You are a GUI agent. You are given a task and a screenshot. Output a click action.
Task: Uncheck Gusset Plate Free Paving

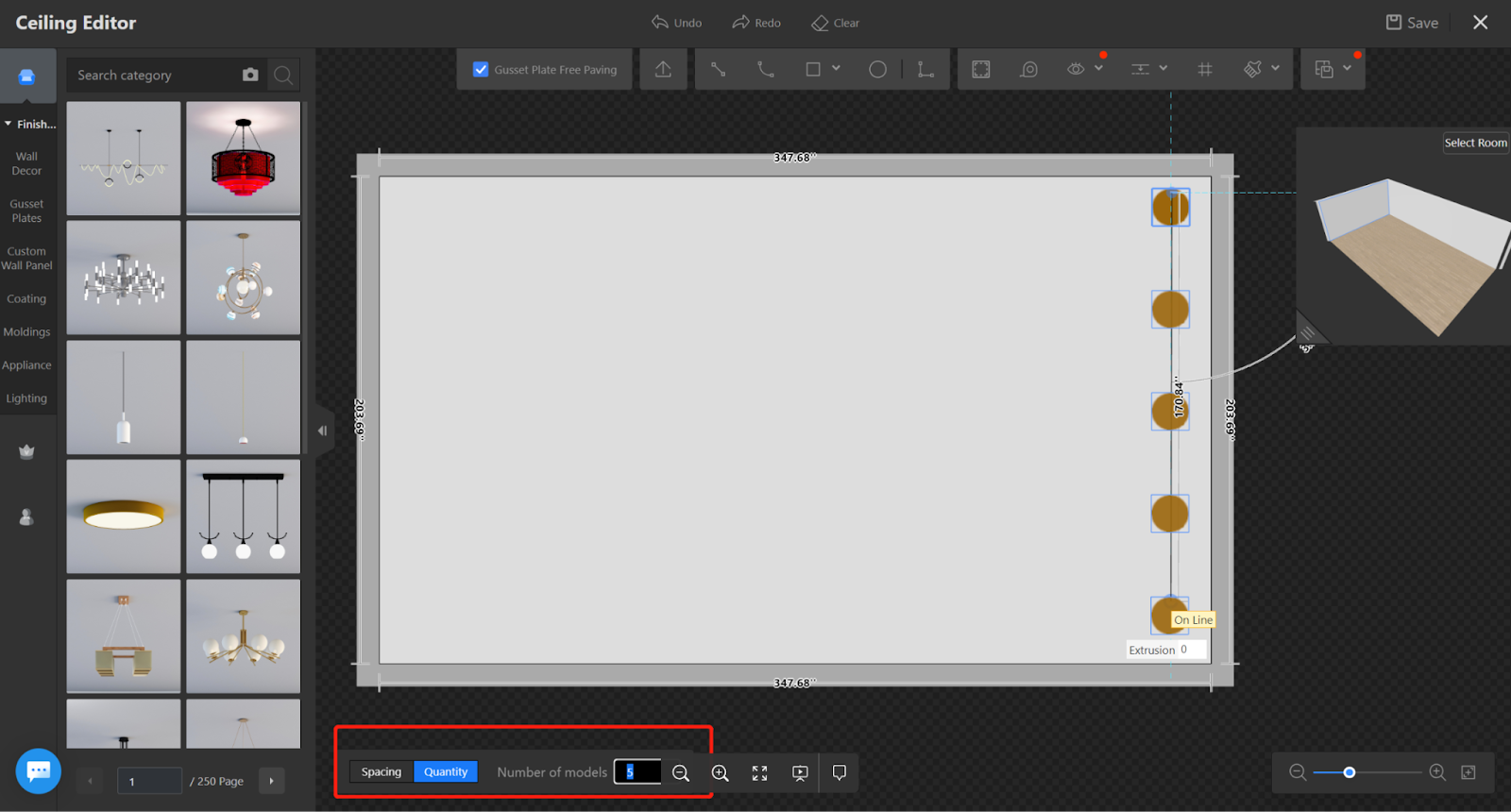coord(481,69)
